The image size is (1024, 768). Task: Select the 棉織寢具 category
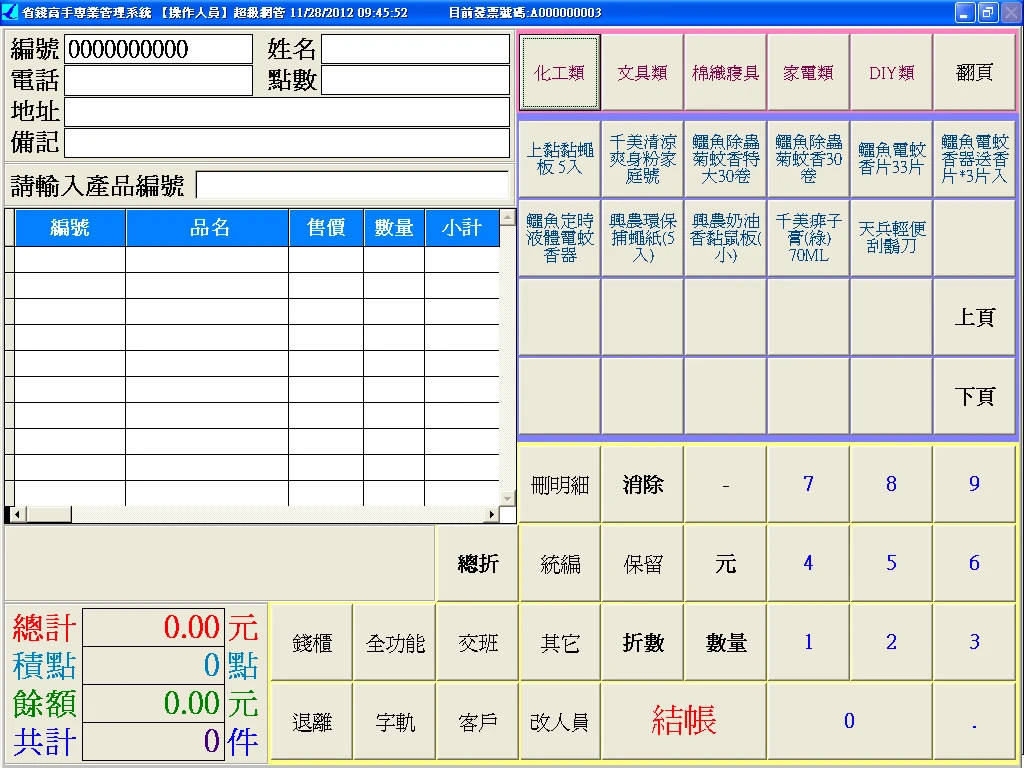(x=724, y=71)
